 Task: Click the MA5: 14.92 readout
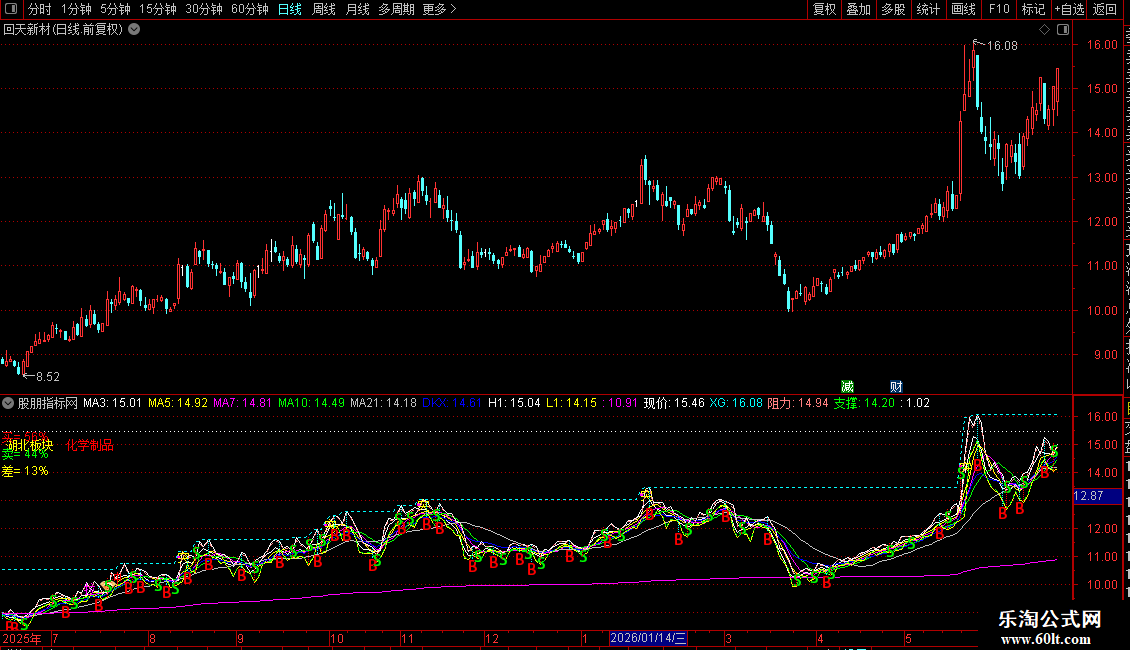178,403
